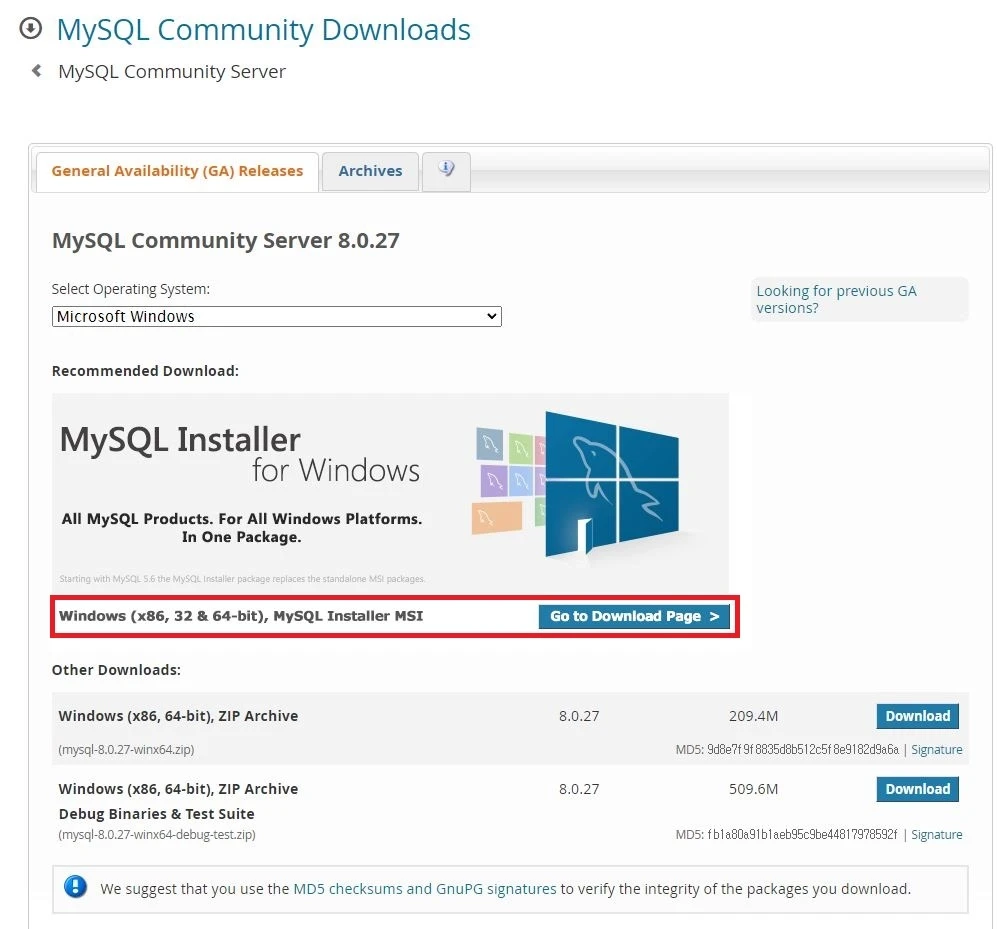Click the MySQL Community Downloads heading
997x929 pixels.
click(263, 30)
